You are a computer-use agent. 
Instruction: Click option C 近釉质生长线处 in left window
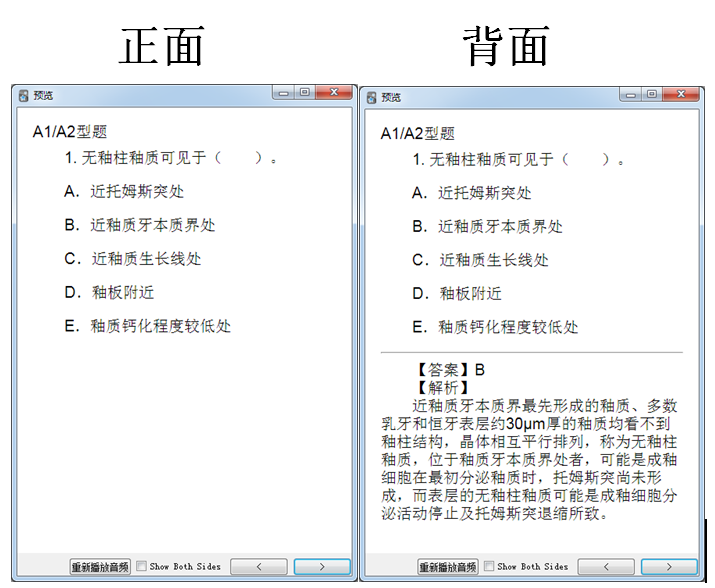133,259
